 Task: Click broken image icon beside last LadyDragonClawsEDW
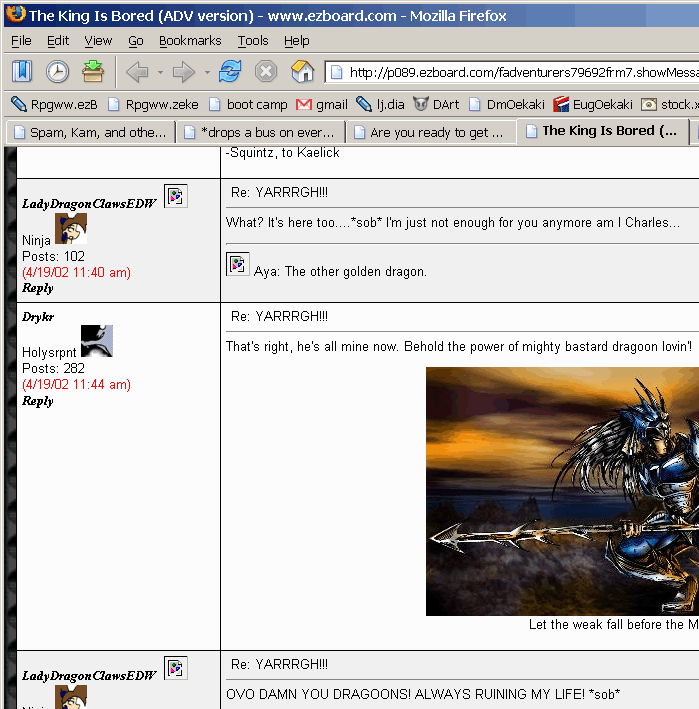(175, 668)
